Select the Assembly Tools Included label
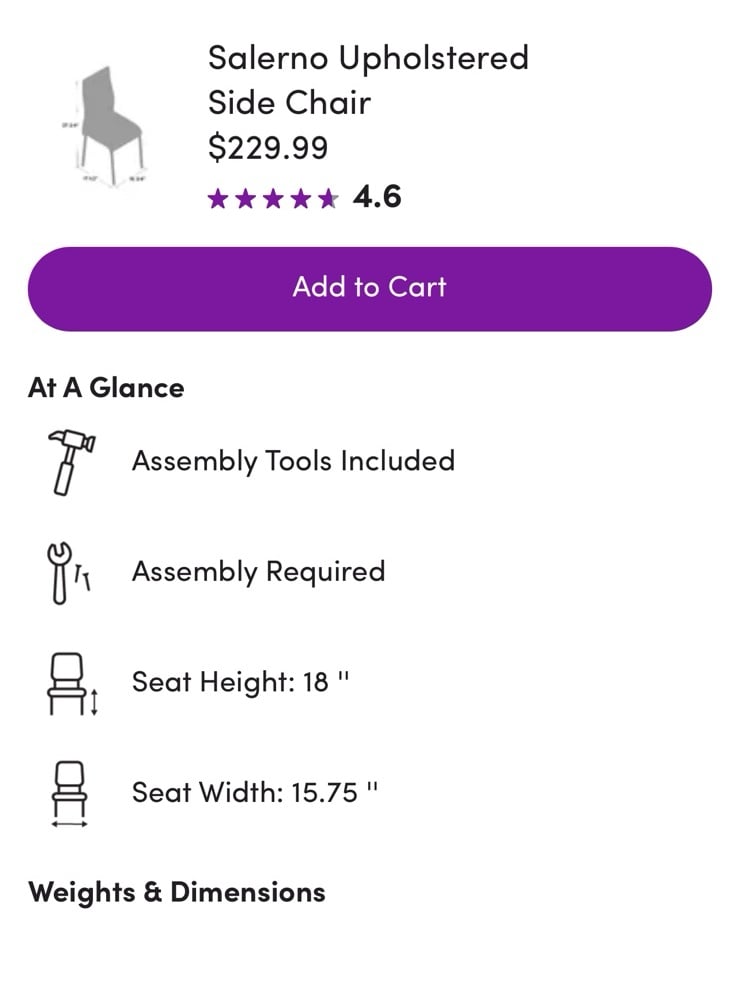740x990 pixels. pyautogui.click(x=294, y=462)
